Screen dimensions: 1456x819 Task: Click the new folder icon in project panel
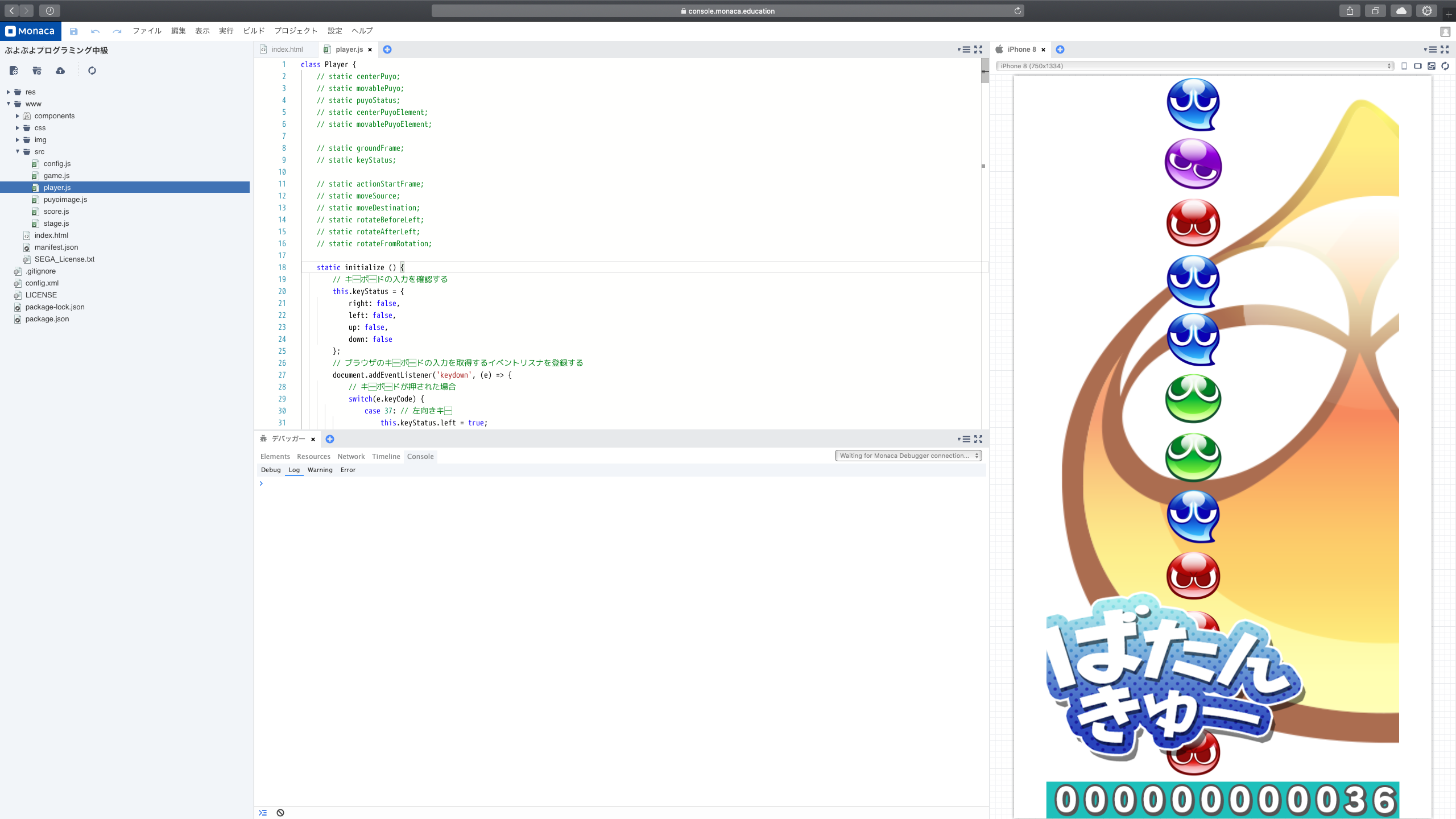(37, 71)
